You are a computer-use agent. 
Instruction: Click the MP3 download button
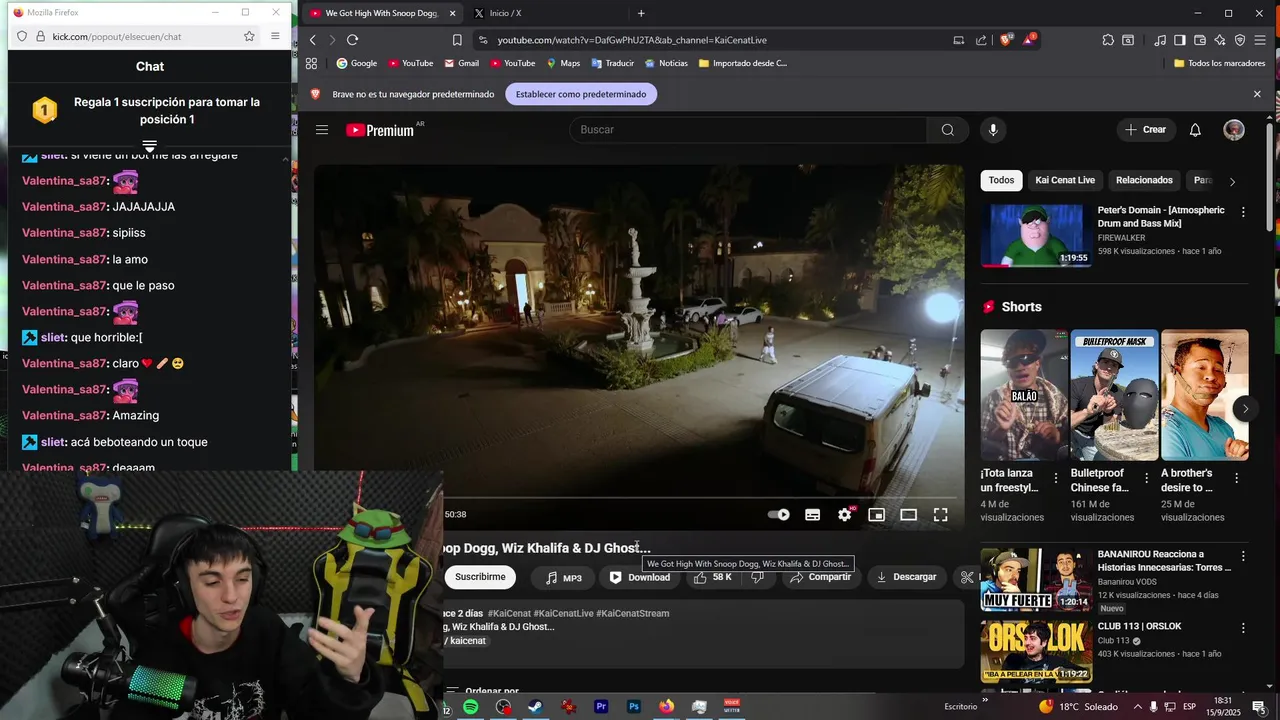point(563,577)
